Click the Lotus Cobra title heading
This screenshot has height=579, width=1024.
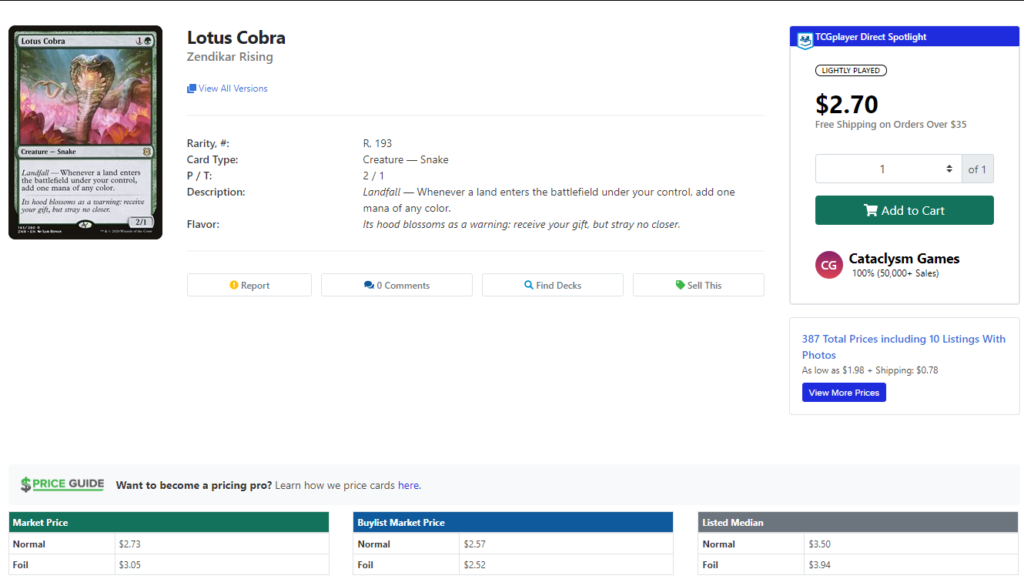click(236, 38)
